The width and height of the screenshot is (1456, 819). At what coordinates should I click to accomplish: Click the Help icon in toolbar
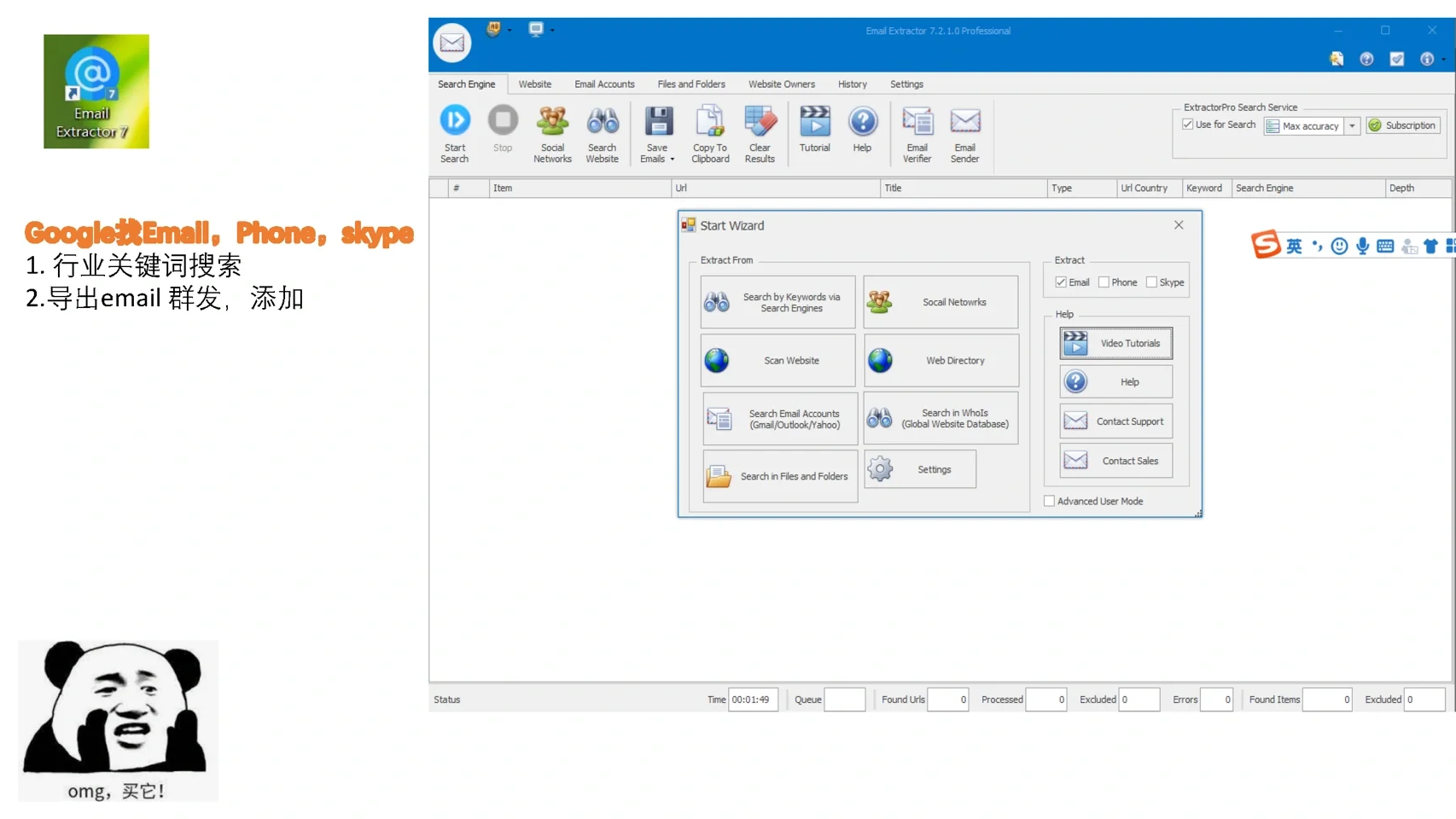[863, 121]
